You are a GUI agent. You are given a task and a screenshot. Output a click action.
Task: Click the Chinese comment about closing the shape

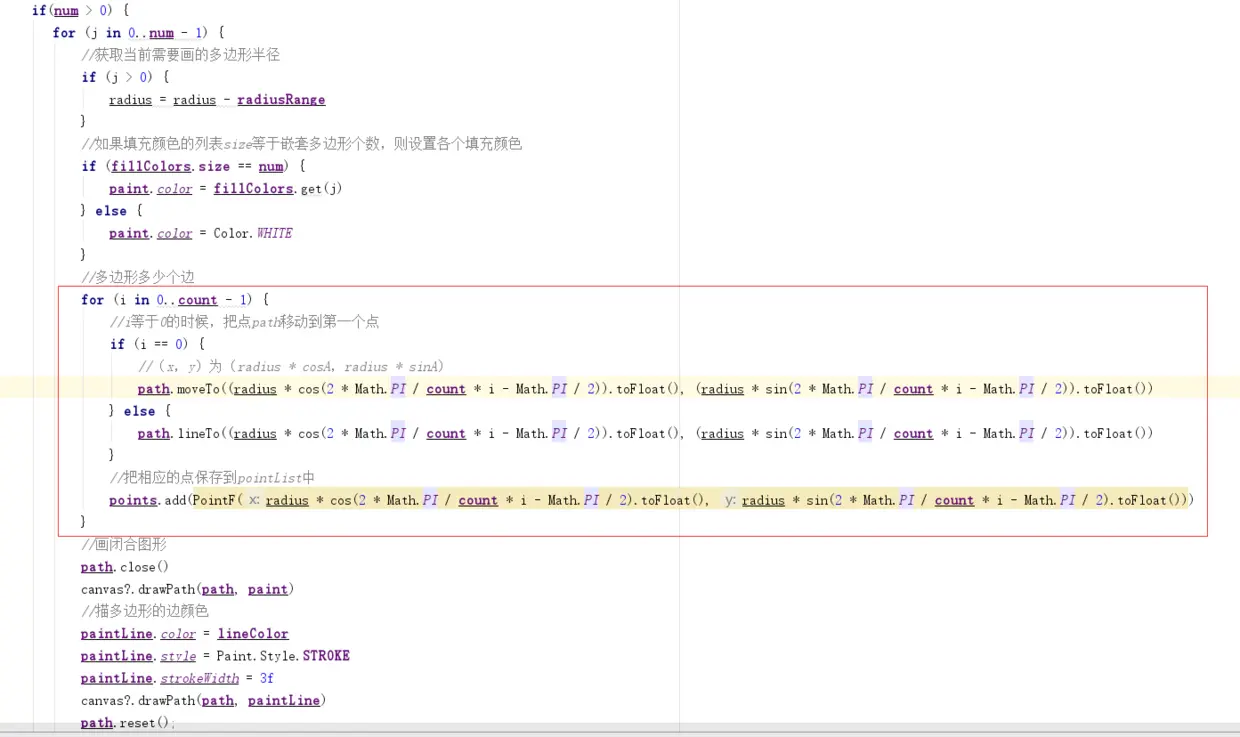(124, 544)
